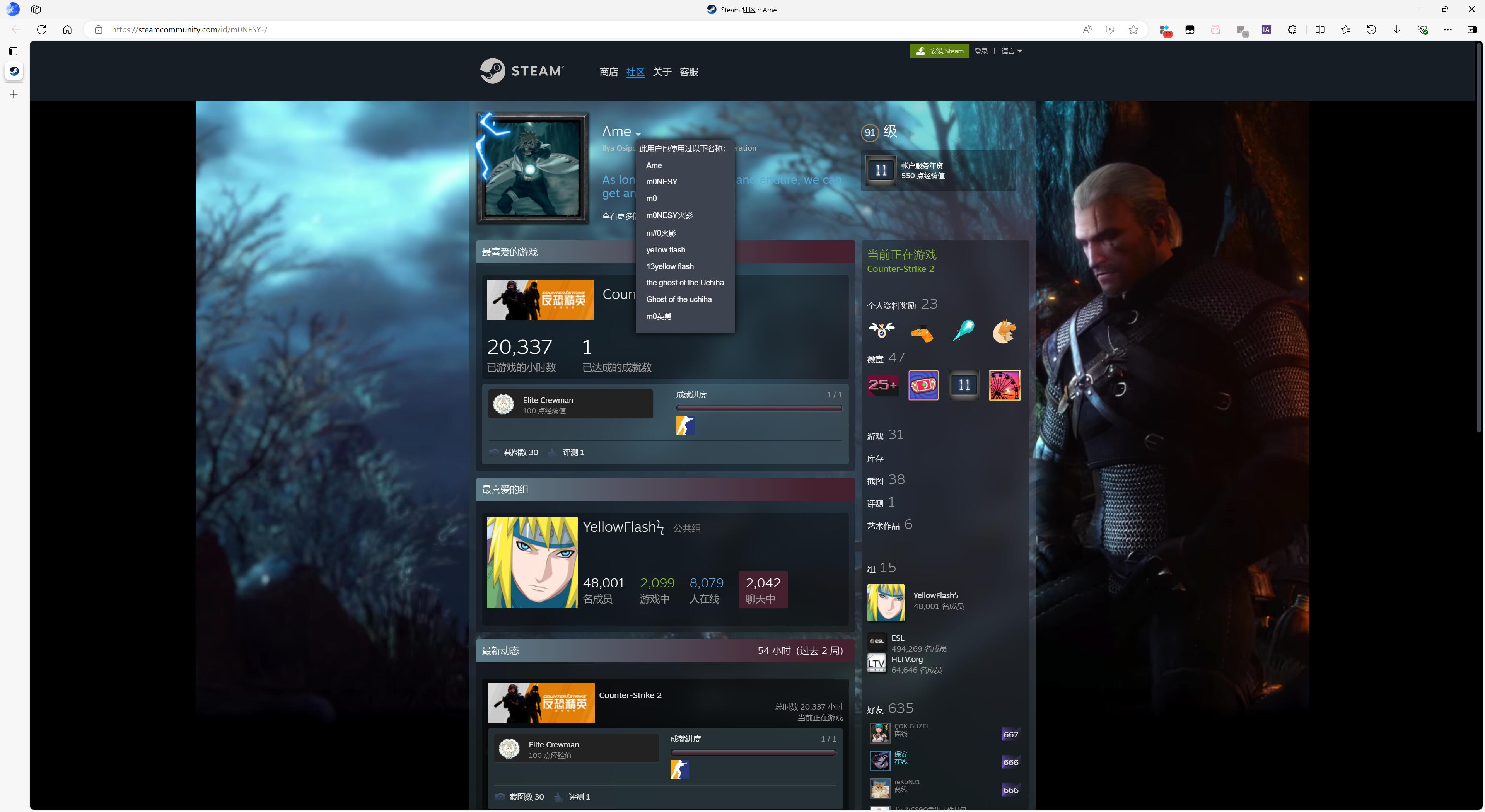Click the Steam logo in the header
Screen dimensions: 1485x812
(x=521, y=70)
